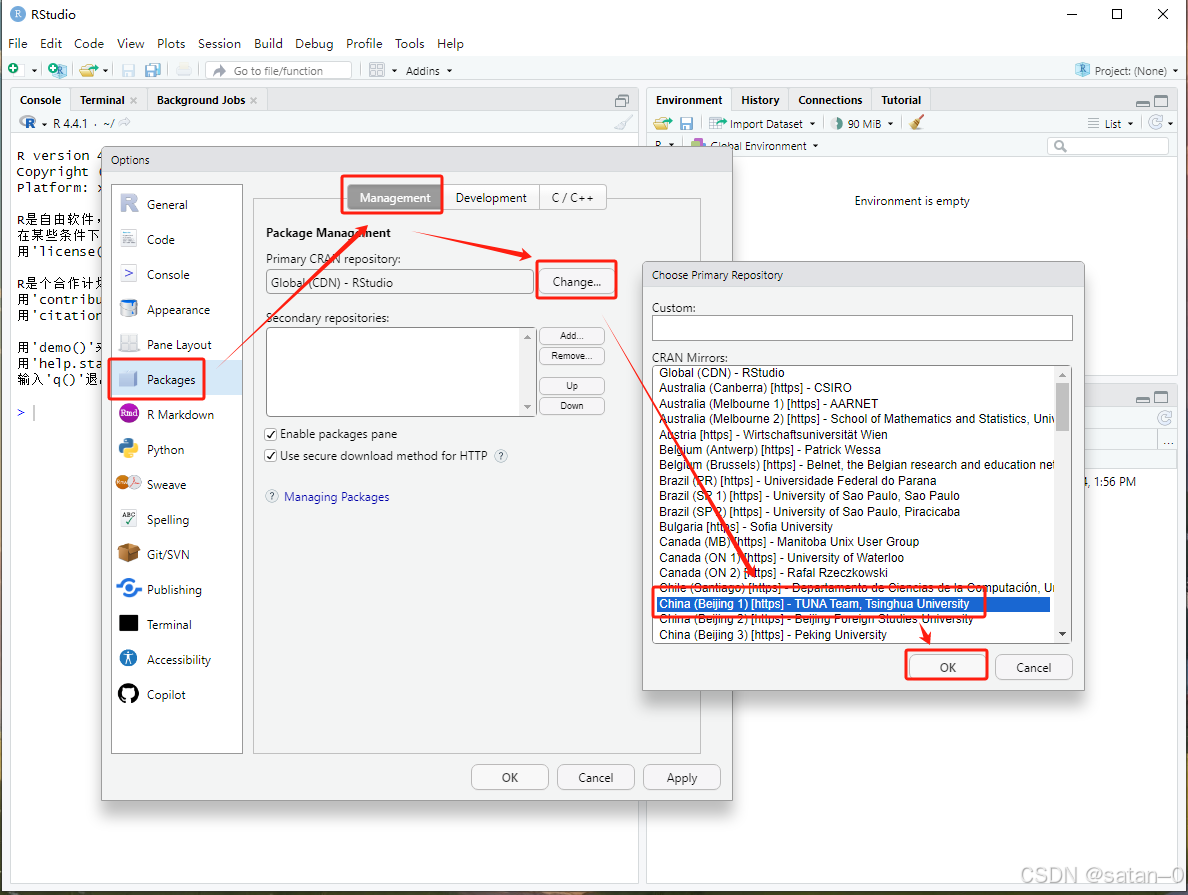1188x895 pixels.
Task: Open Pane Layout options in the sidebar
Action: (177, 345)
